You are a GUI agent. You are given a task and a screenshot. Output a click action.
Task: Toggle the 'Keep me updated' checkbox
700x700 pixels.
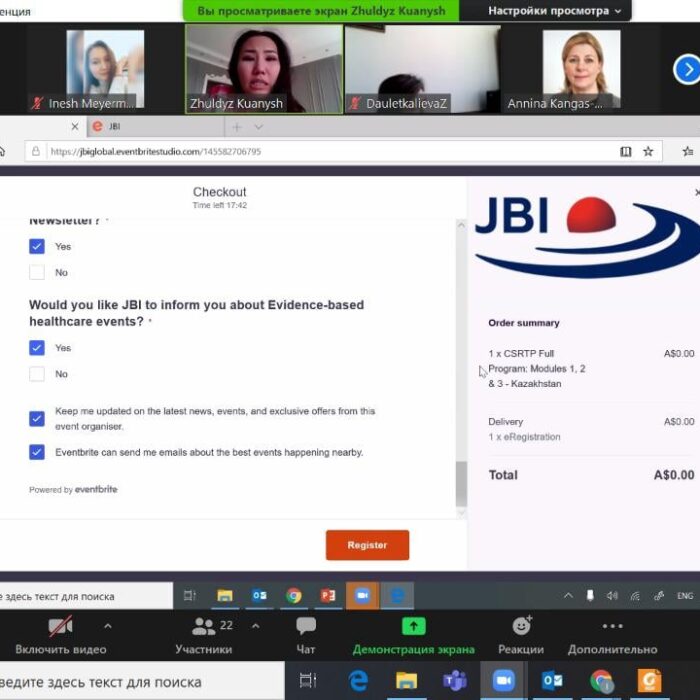tap(37, 418)
